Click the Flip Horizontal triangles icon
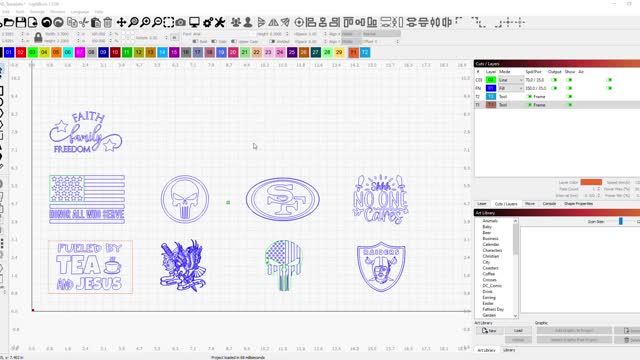This screenshot has width=640, height=360. [273, 22]
